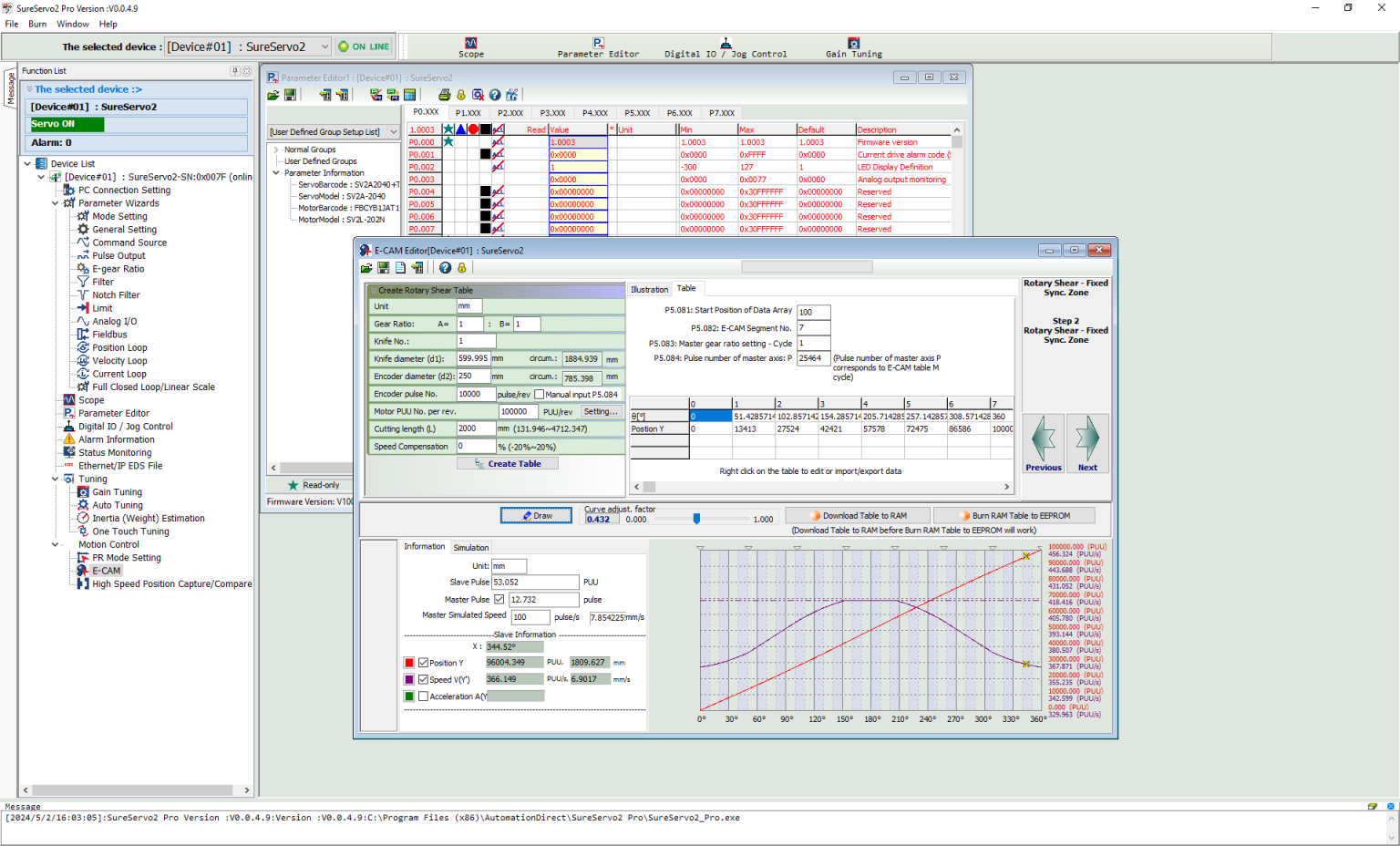Enable the Acceleration A(Y'') checkbox
1400x846 pixels.
coord(423,696)
